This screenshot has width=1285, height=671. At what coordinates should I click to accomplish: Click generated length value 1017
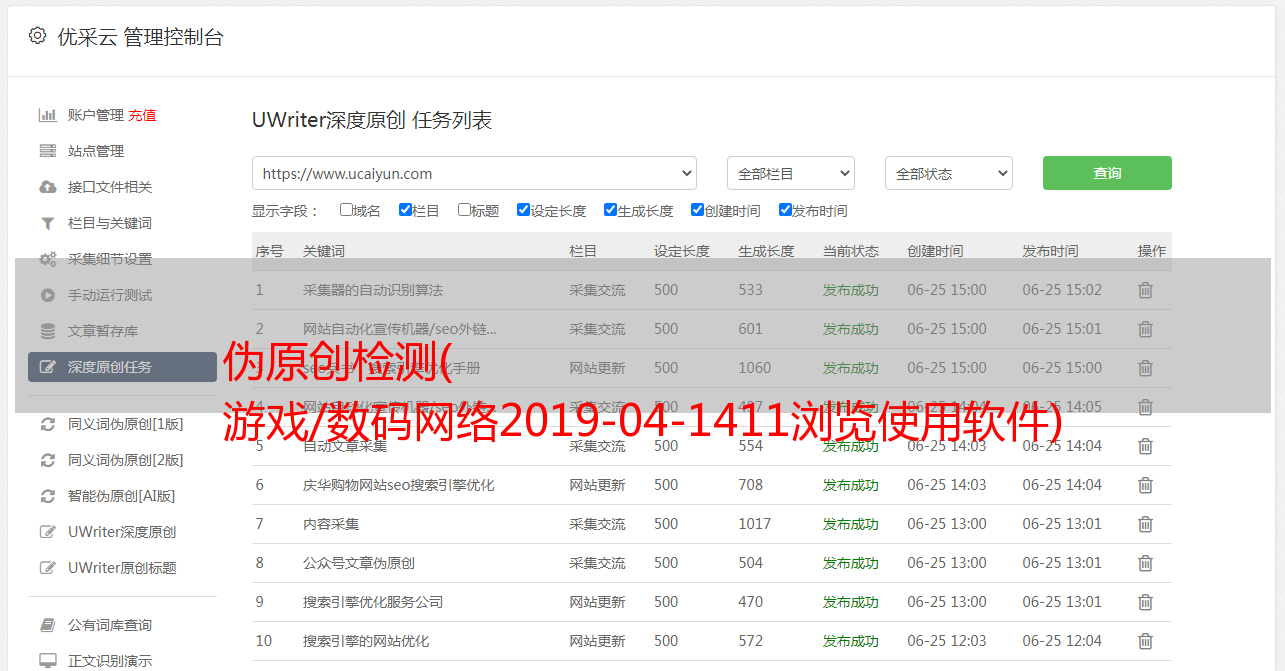755,524
